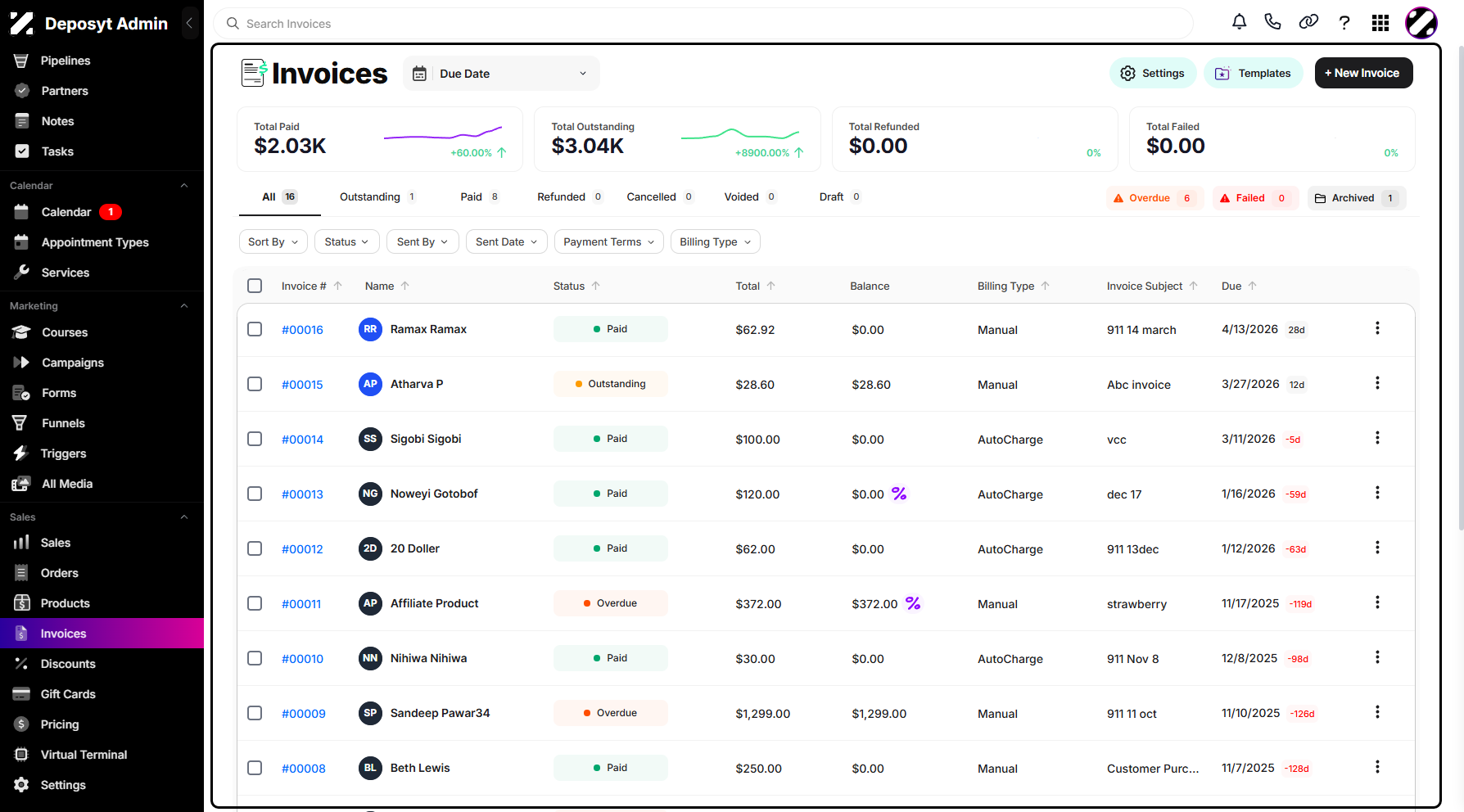The image size is (1464, 812).
Task: Open the Status filter dropdown
Action: coord(347,241)
